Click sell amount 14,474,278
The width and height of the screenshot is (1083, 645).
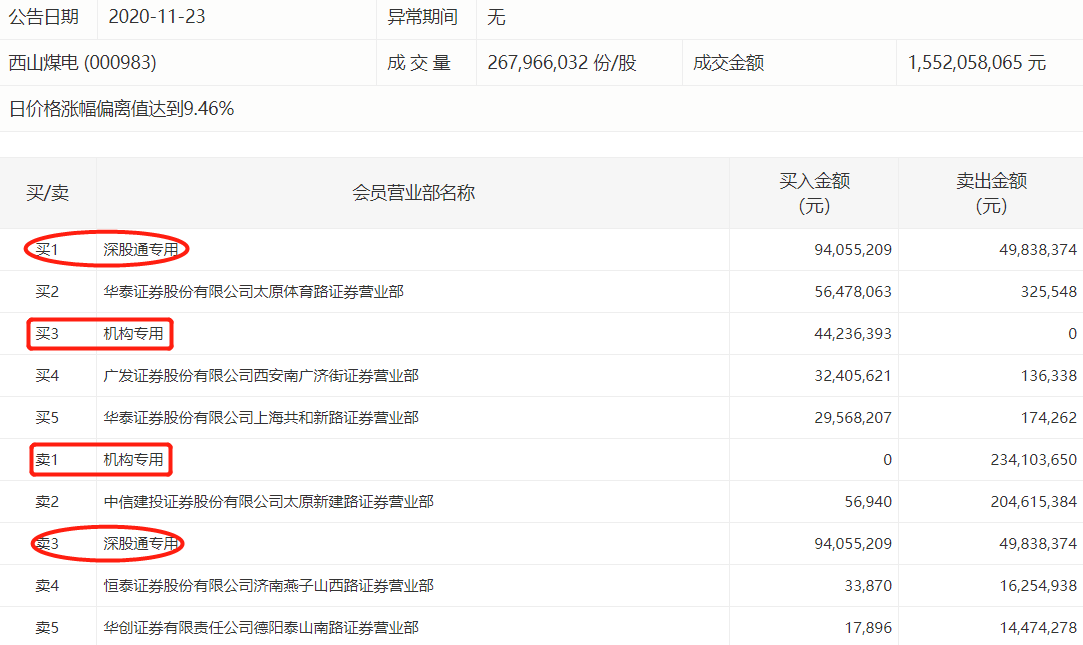[1038, 628]
